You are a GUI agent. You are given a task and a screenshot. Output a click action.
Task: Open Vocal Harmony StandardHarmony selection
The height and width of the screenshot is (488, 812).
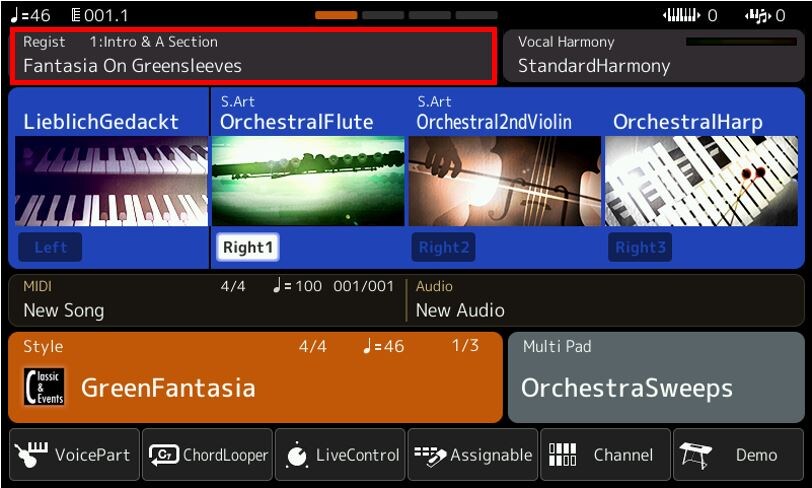coord(657,55)
